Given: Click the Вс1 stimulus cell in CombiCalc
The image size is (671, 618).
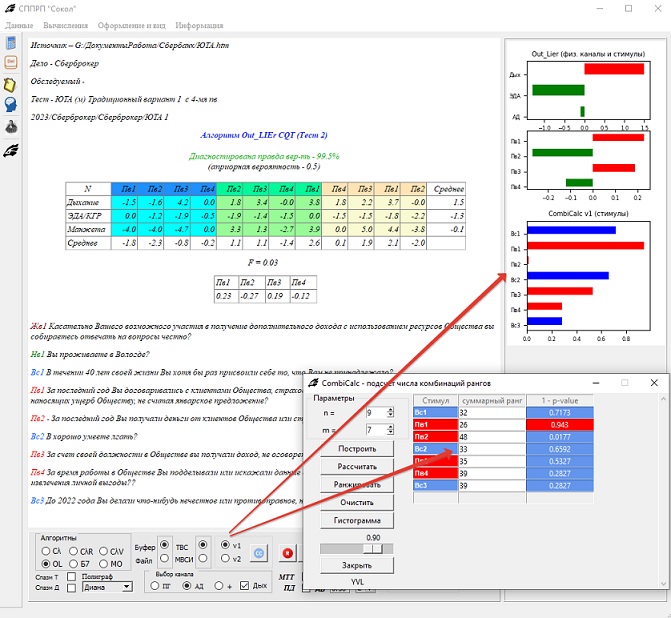Looking at the screenshot, I should tap(435, 413).
